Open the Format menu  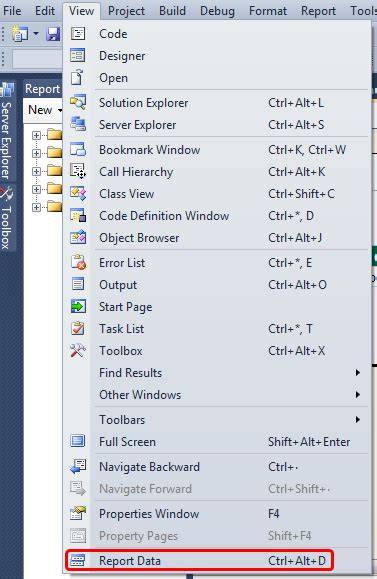(x=268, y=11)
